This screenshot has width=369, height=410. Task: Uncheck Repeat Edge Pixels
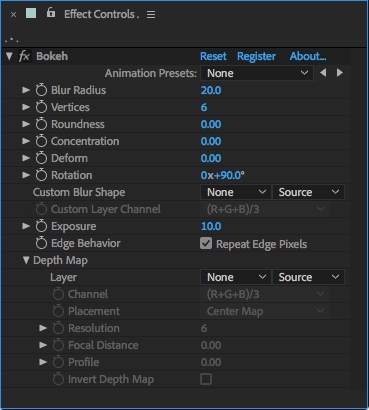(x=206, y=243)
